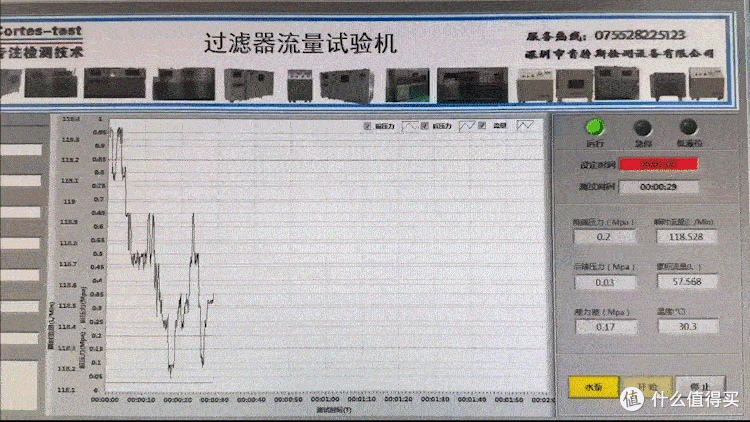Image resolution: width=750 pixels, height=422 pixels.
Task: Click the rear pressure field showing 0.03
Action: (605, 282)
